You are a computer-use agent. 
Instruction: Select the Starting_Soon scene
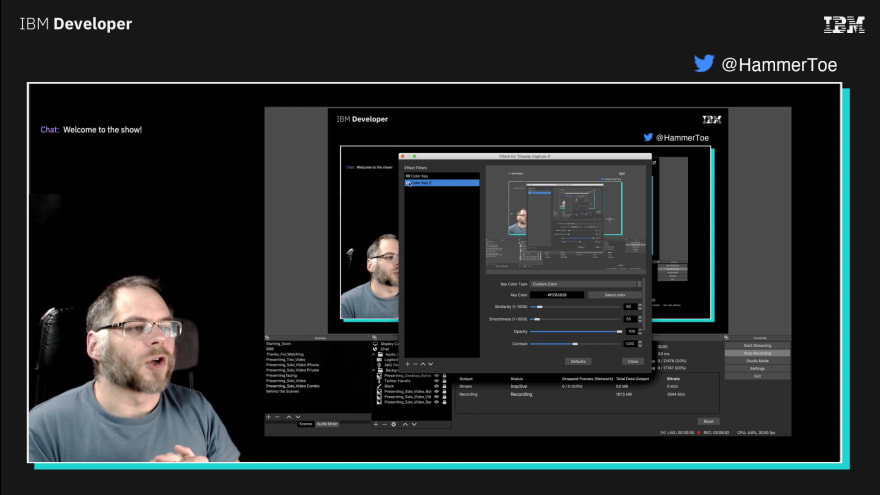pos(278,343)
